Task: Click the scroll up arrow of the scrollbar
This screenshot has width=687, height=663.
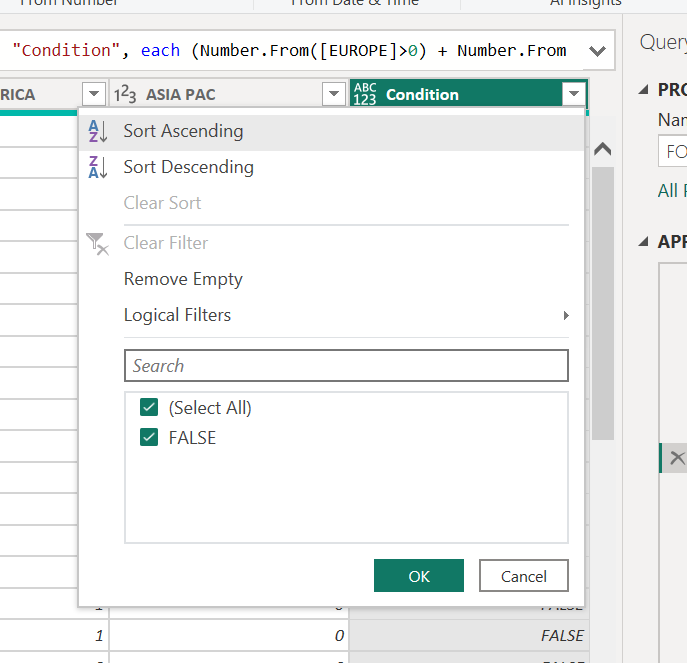Action: coord(602,150)
